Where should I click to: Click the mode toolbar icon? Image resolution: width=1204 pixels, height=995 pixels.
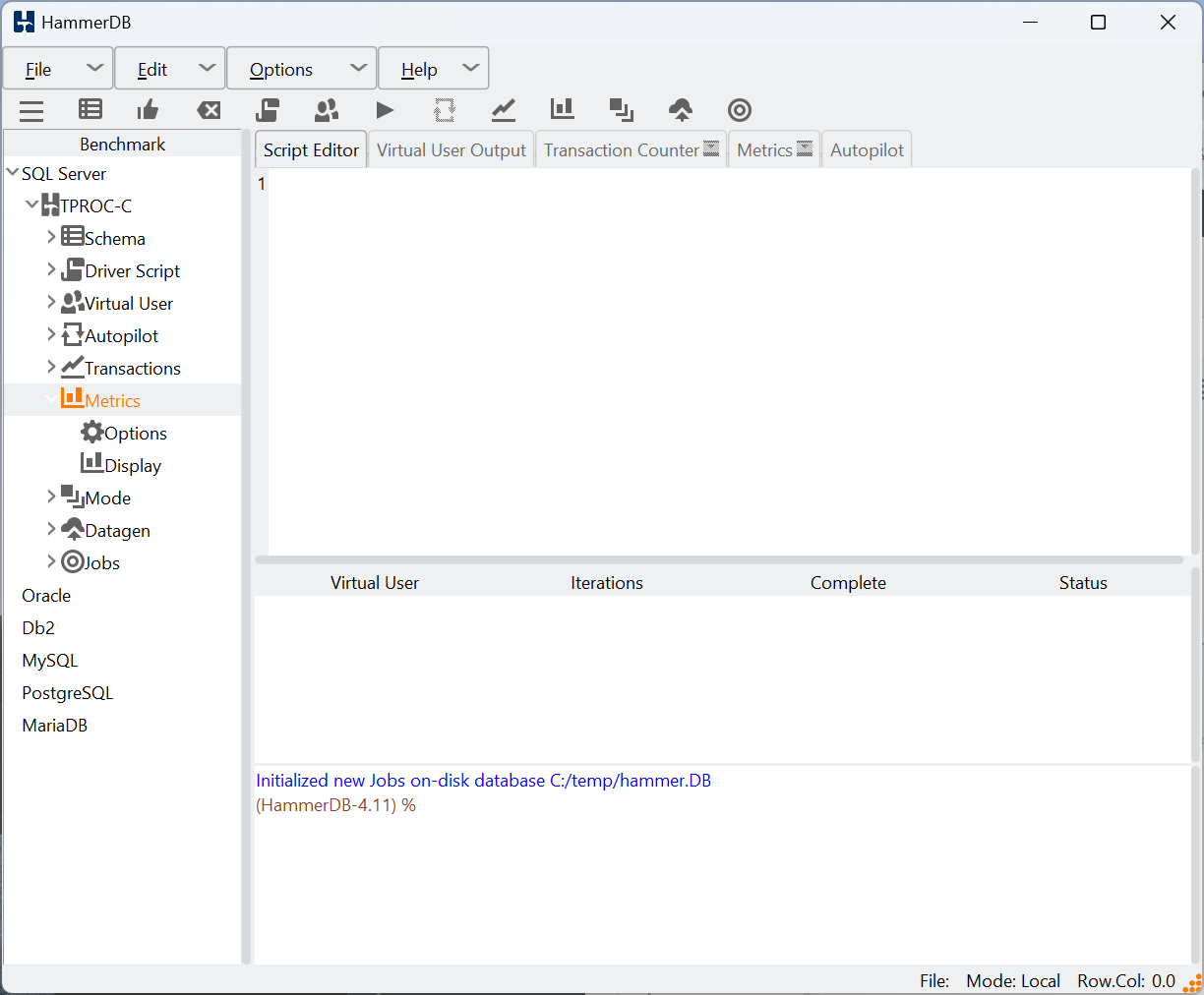point(622,110)
